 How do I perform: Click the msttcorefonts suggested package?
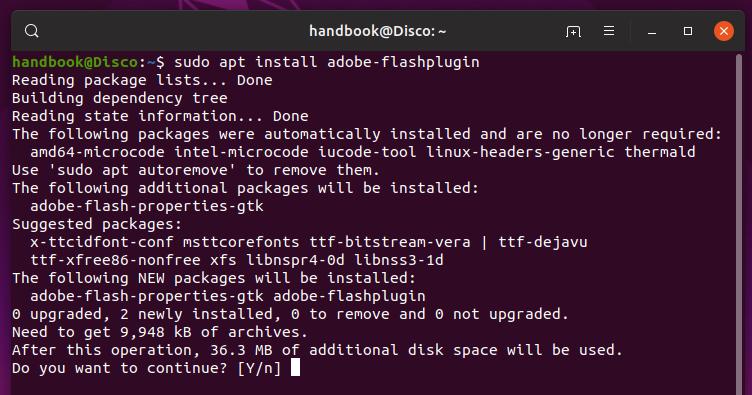pyautogui.click(x=241, y=242)
